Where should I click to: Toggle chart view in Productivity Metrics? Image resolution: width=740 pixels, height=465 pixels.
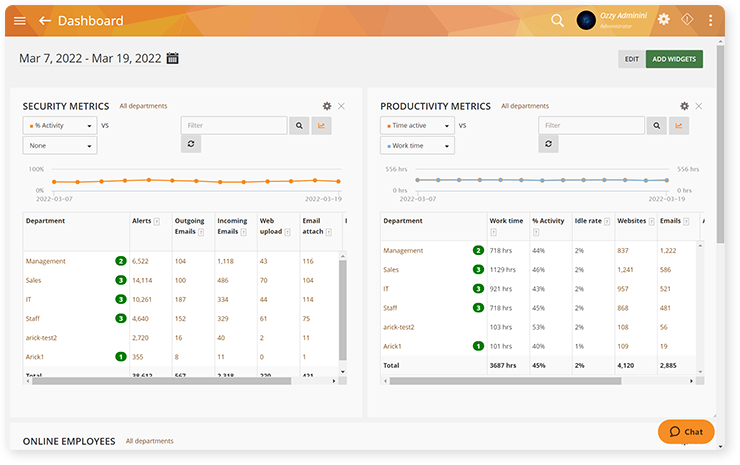679,126
